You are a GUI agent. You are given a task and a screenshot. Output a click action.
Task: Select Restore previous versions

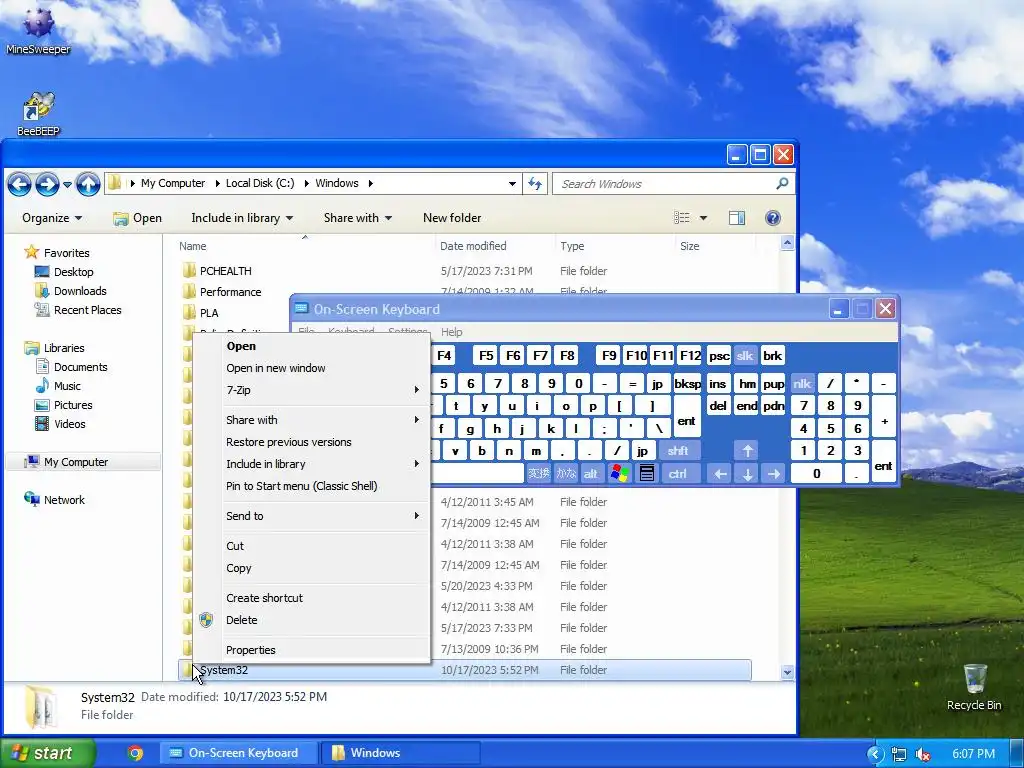312,442
